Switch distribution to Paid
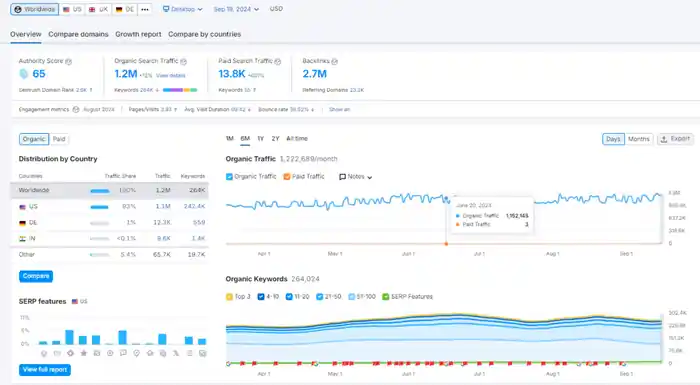 [x=59, y=139]
